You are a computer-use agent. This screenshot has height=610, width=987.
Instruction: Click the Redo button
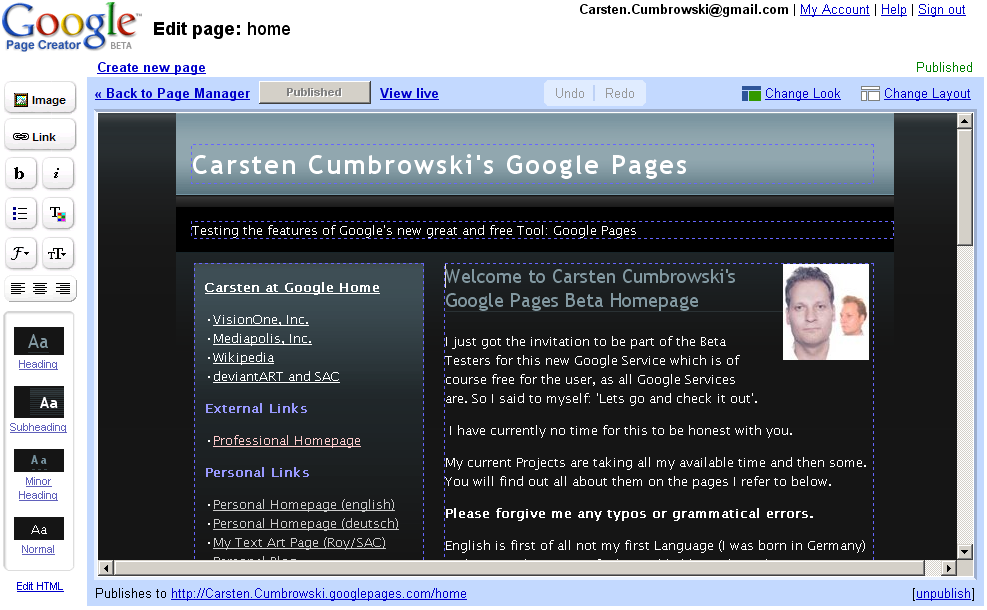click(619, 93)
